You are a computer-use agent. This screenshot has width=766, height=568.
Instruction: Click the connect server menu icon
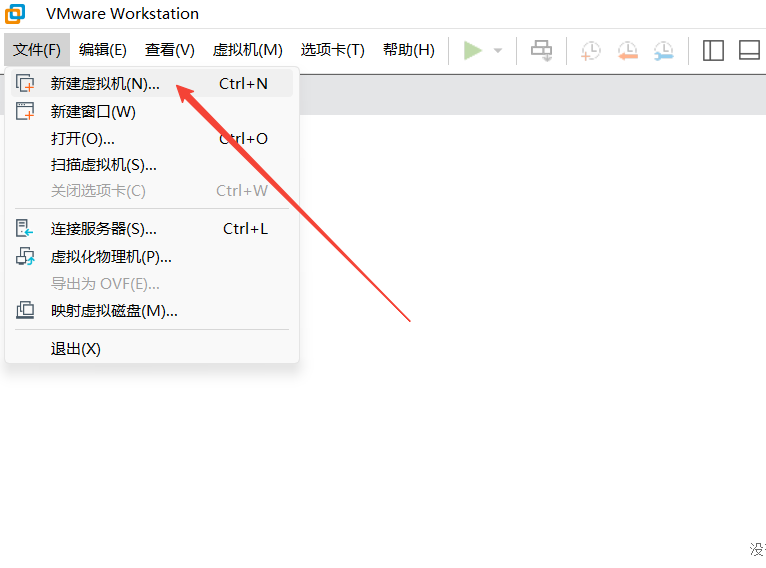[x=24, y=228]
